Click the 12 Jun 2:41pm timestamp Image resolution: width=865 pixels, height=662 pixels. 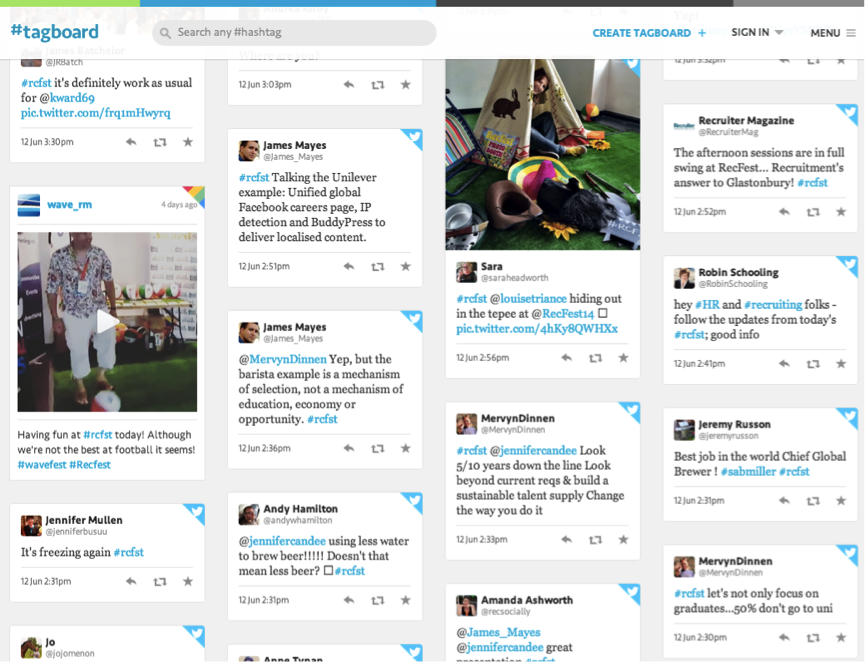pos(700,364)
